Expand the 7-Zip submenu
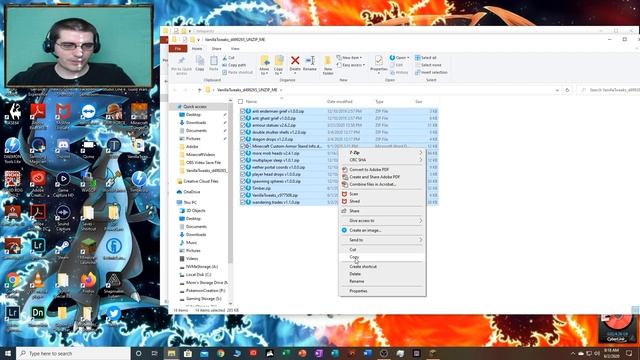 [382, 153]
